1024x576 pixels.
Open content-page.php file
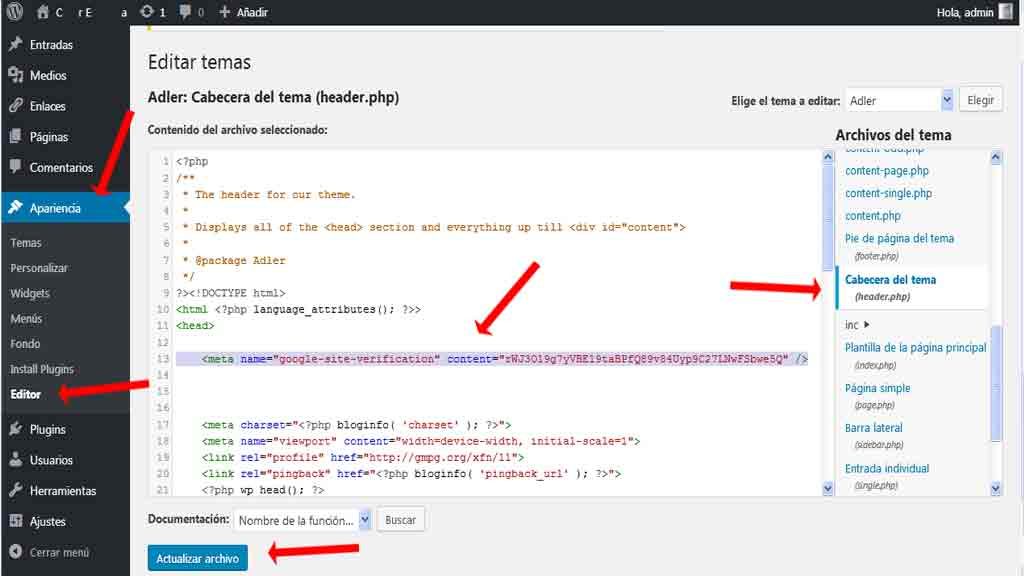pyautogui.click(x=886, y=170)
